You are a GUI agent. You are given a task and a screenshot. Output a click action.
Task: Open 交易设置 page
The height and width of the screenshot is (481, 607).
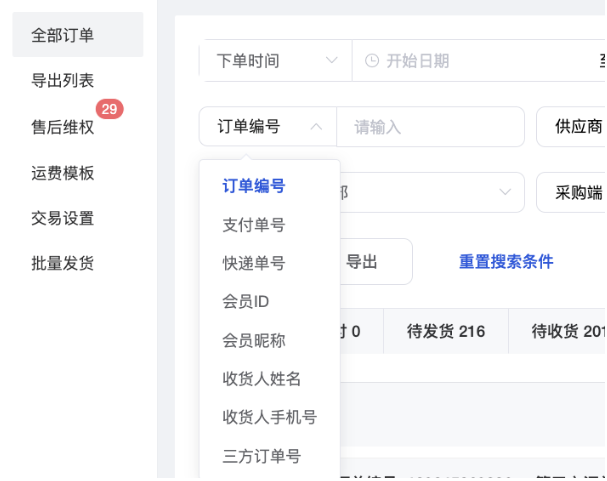coord(62,218)
